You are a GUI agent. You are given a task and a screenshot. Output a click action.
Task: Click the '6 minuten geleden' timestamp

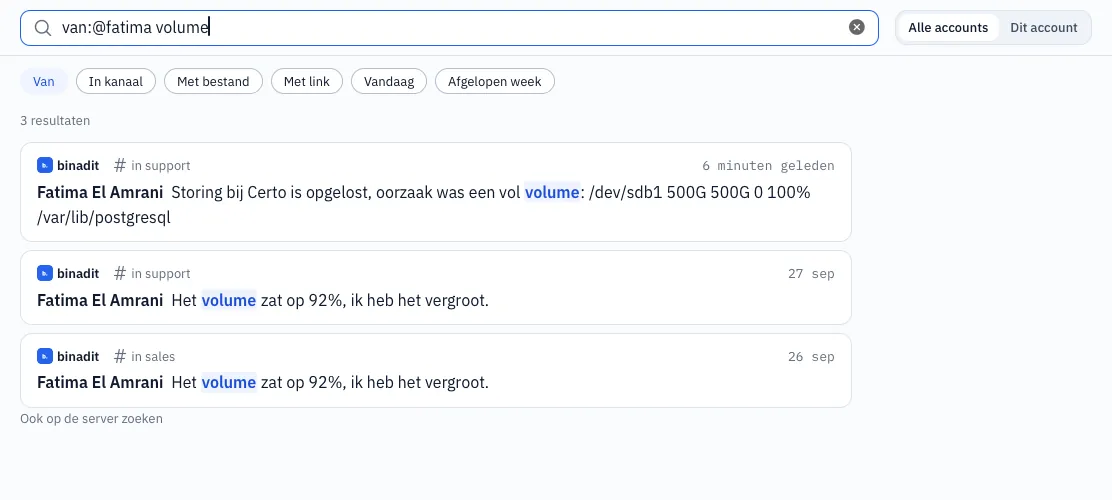coord(768,166)
